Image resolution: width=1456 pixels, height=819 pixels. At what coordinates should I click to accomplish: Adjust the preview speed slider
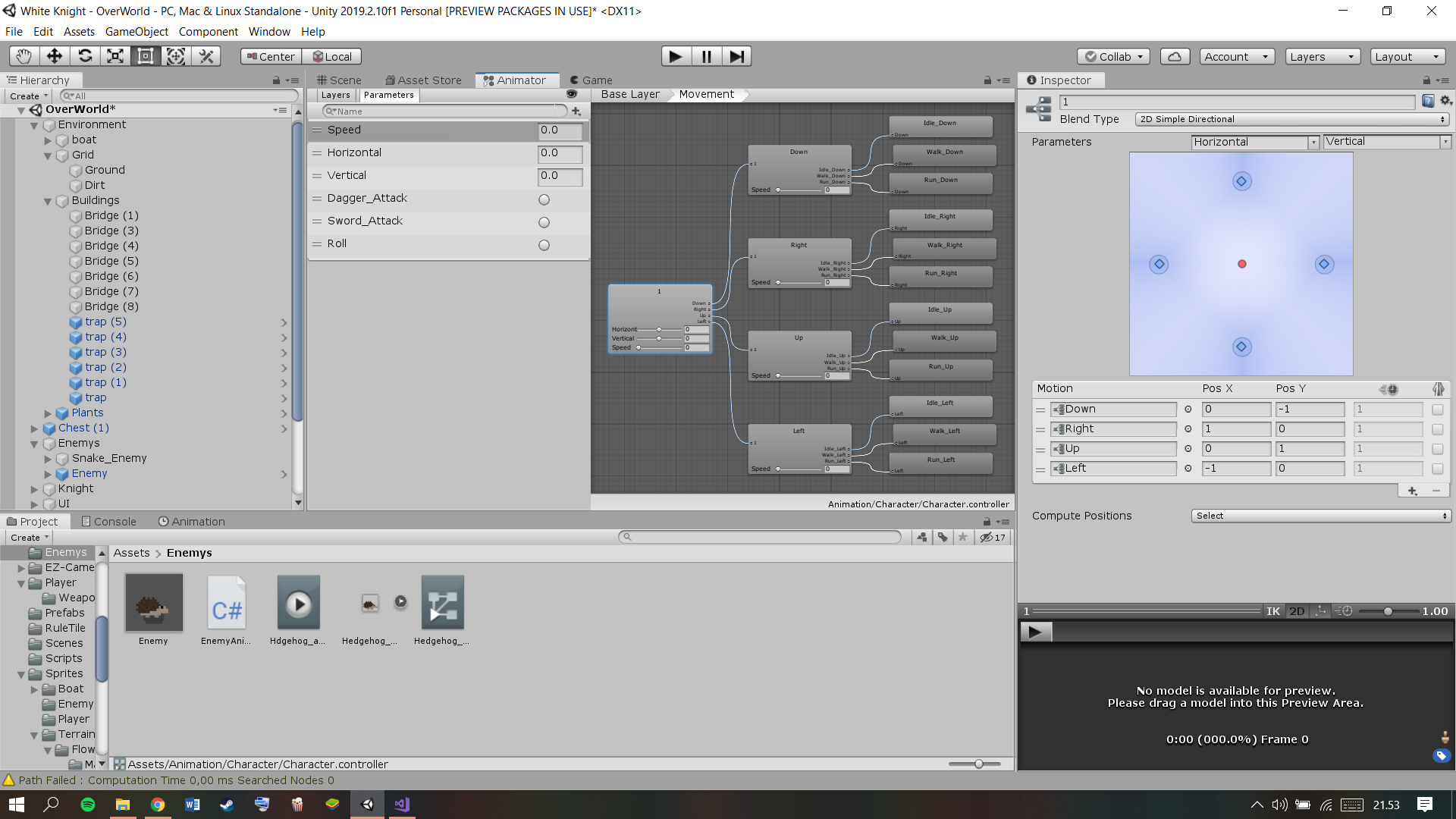[1388, 611]
